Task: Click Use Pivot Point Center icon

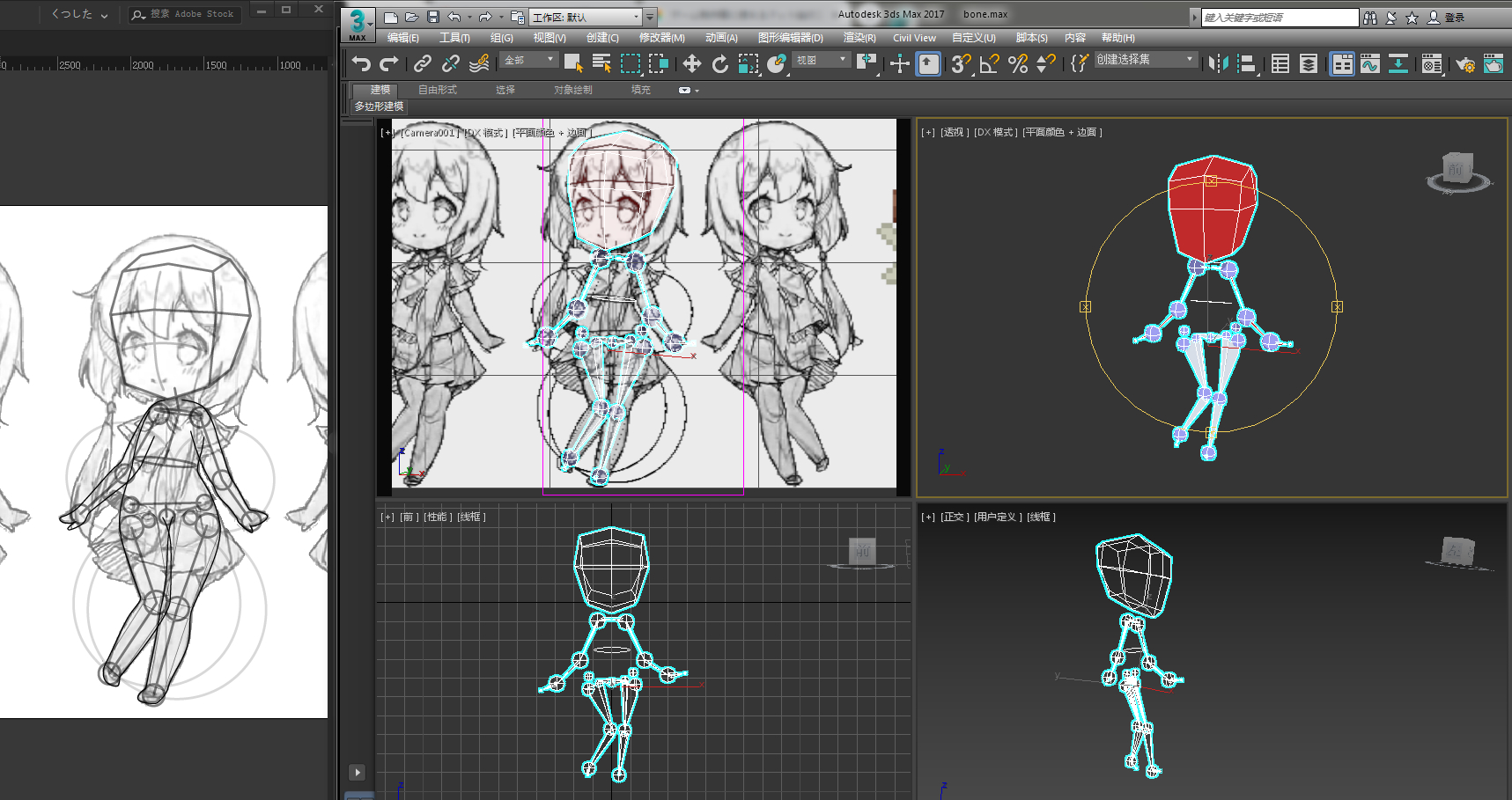Action: (867, 63)
